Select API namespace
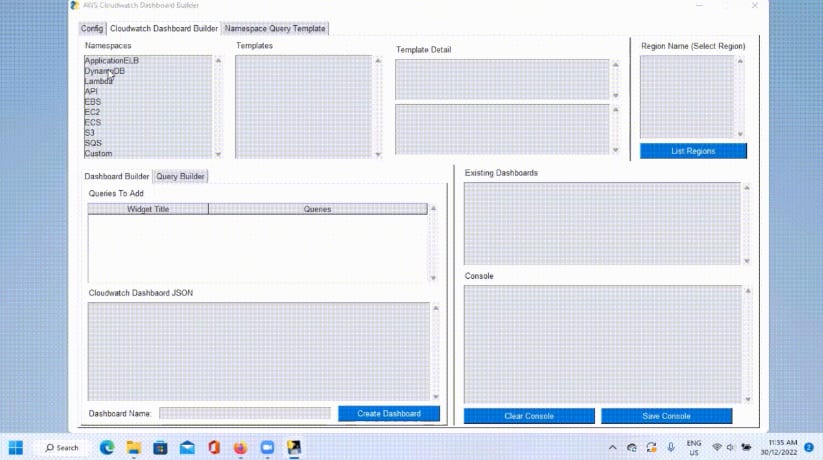The height and width of the screenshot is (460, 823). [x=91, y=91]
